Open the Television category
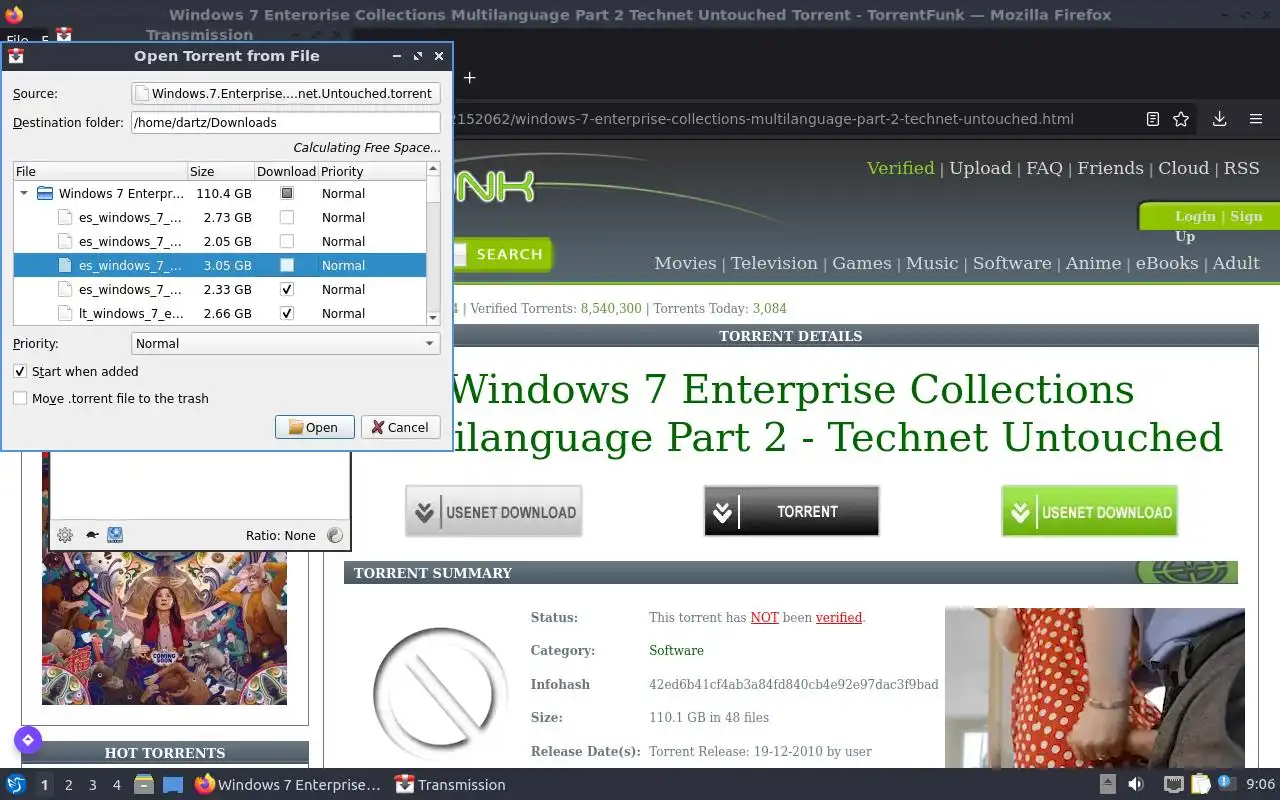The width and height of the screenshot is (1280, 800). coord(774,263)
